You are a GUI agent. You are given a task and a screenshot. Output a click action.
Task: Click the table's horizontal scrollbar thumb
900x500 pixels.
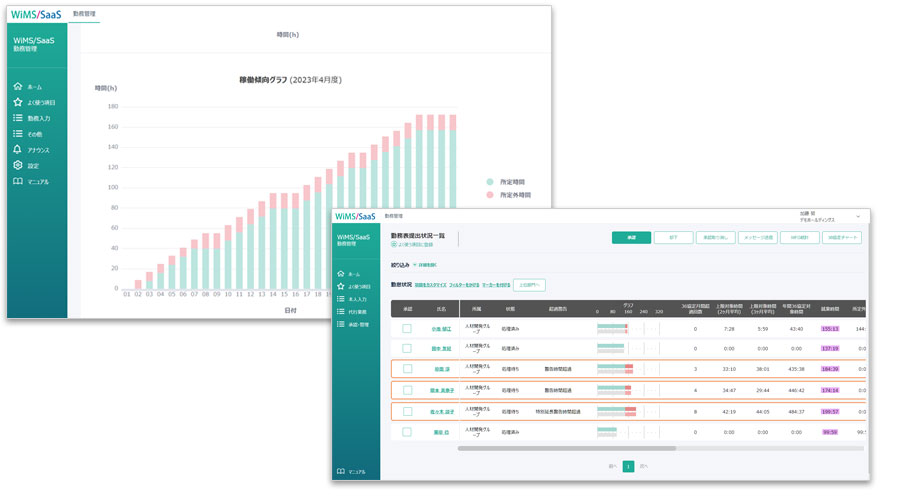pyautogui.click(x=567, y=448)
